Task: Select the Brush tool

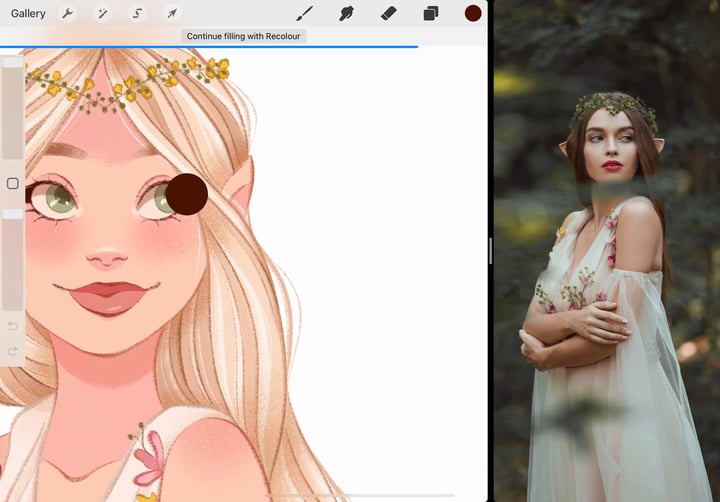Action: pyautogui.click(x=304, y=13)
